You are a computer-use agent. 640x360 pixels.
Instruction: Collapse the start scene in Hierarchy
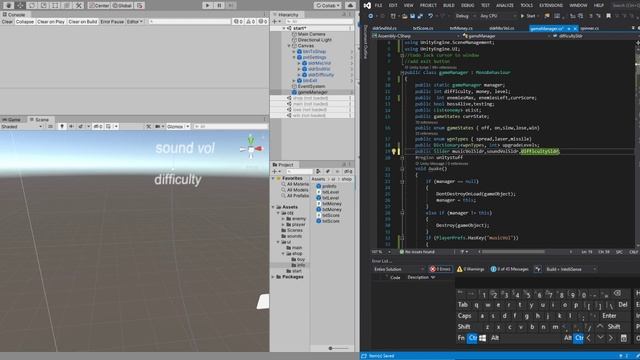point(284,28)
